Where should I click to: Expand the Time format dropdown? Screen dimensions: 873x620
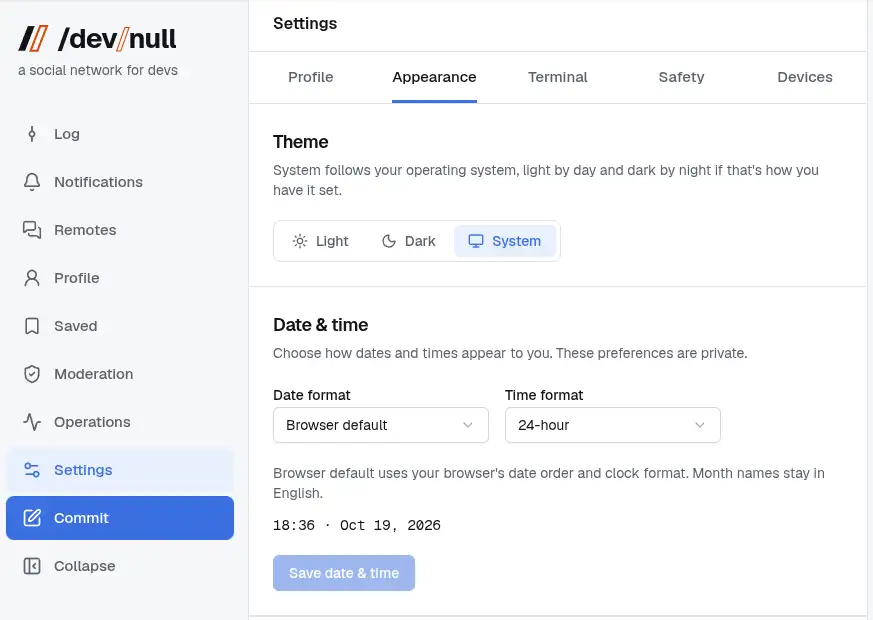click(612, 425)
